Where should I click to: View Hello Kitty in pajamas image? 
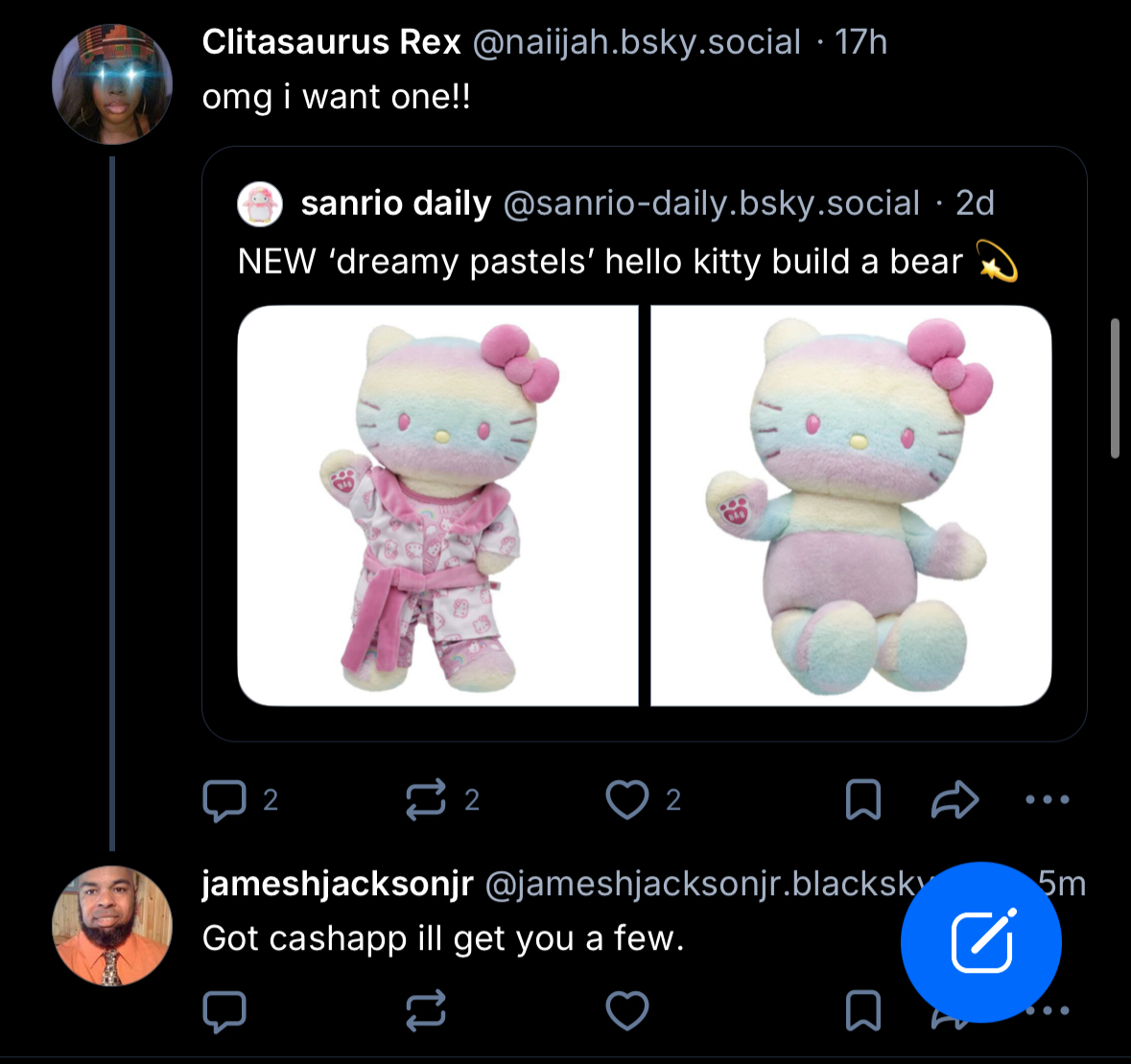click(x=437, y=506)
